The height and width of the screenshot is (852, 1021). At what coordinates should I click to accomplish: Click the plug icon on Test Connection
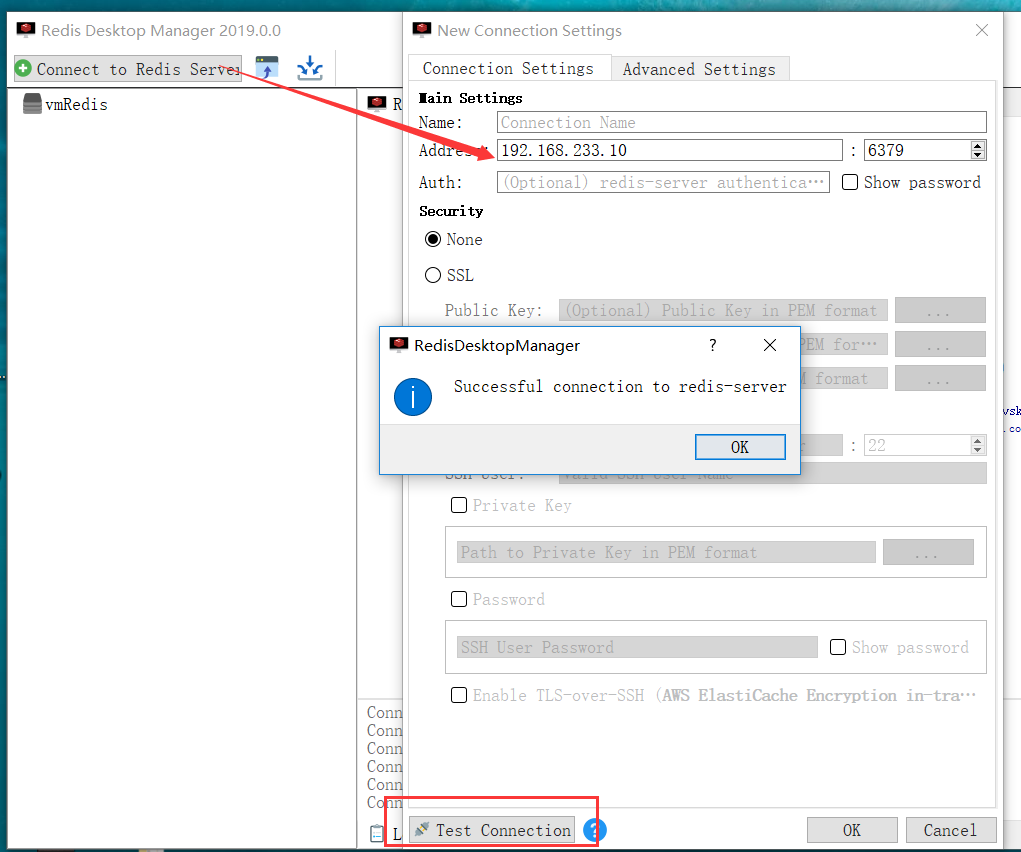click(x=422, y=829)
